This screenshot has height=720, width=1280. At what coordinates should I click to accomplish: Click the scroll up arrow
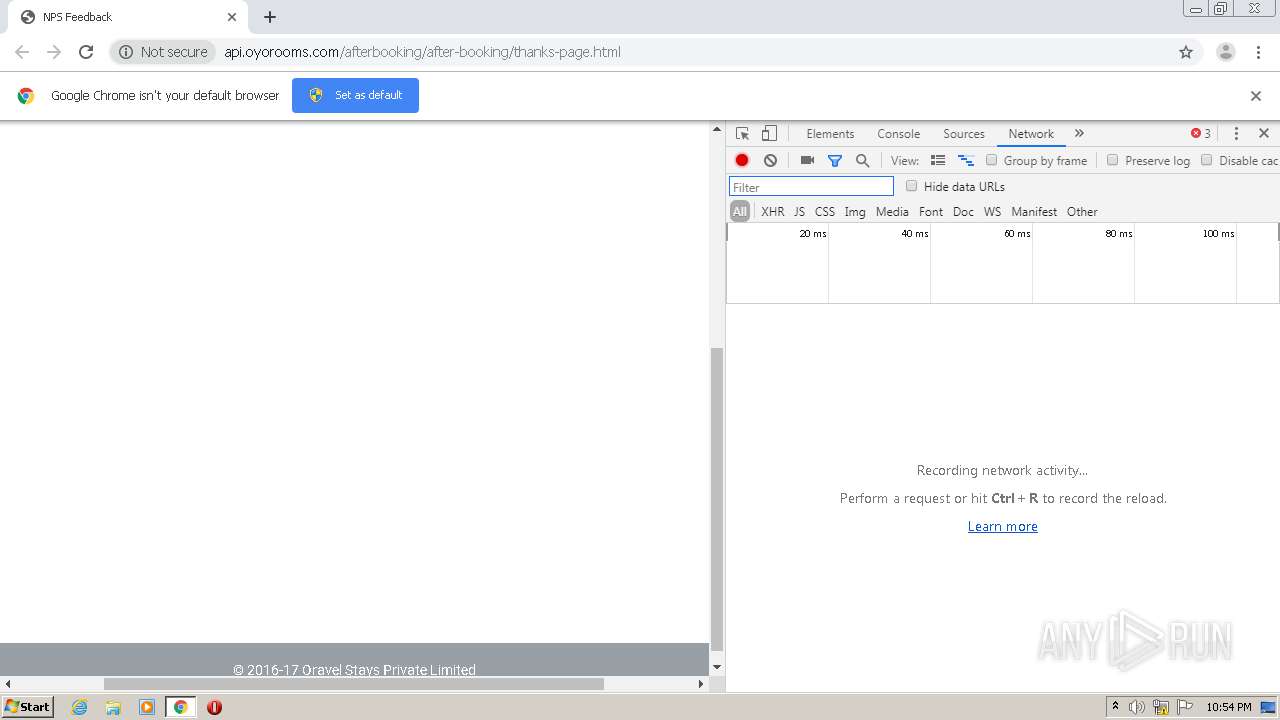716,130
